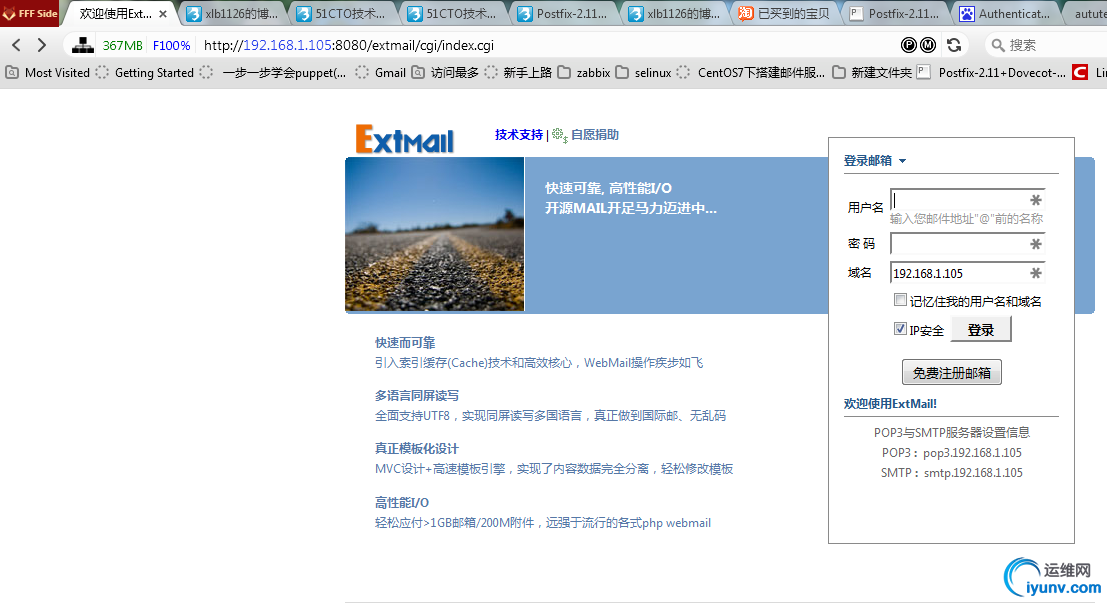Click the ExtMail logo

(x=404, y=139)
